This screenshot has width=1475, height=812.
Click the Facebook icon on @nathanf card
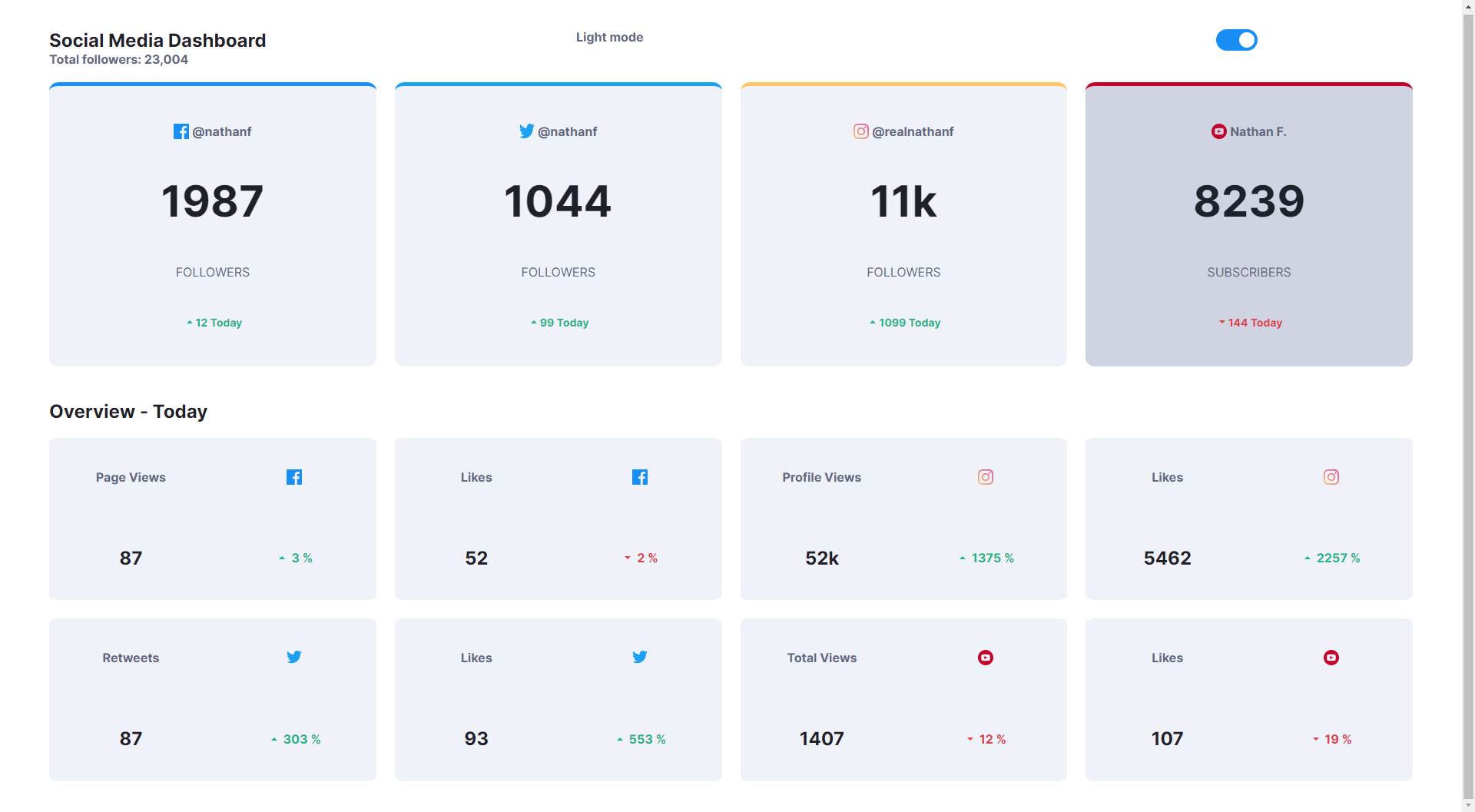coord(181,131)
